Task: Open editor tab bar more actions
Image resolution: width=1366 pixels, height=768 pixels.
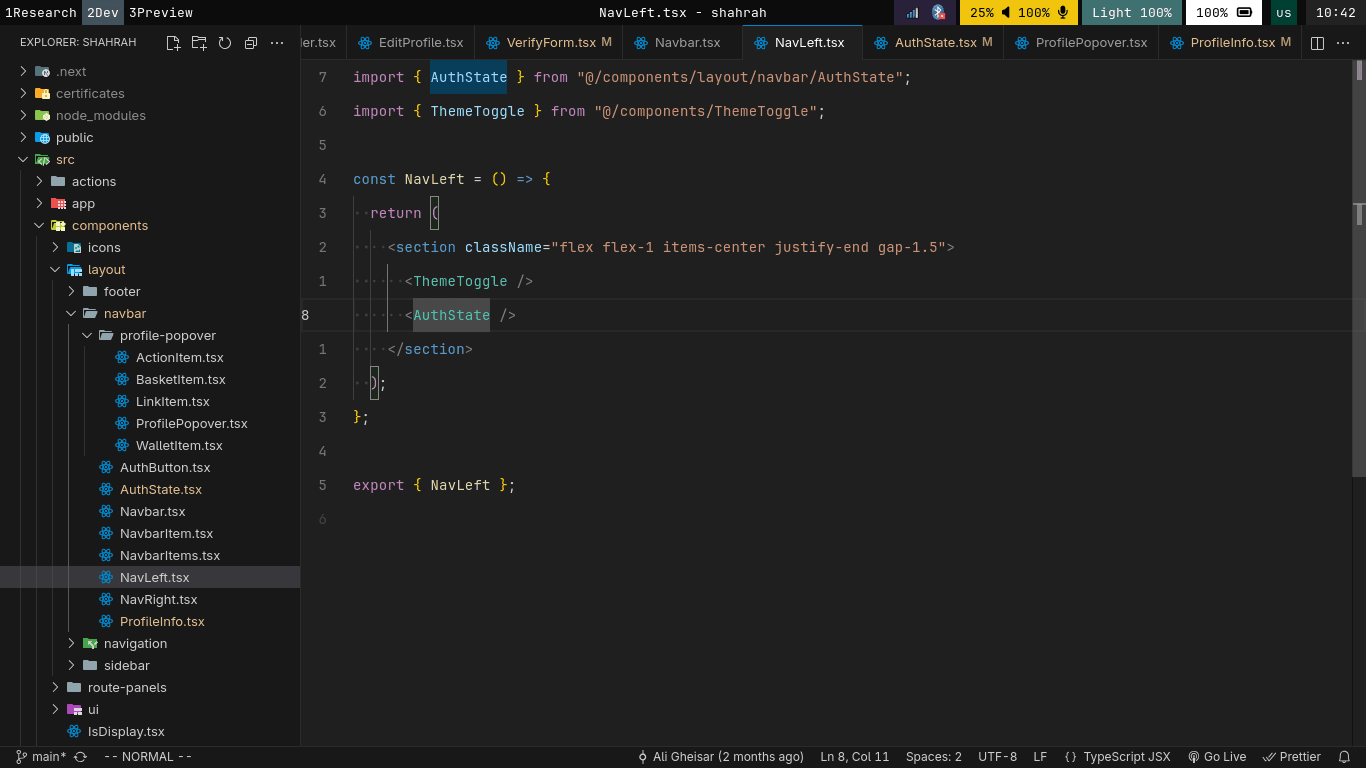Action: point(1343,43)
